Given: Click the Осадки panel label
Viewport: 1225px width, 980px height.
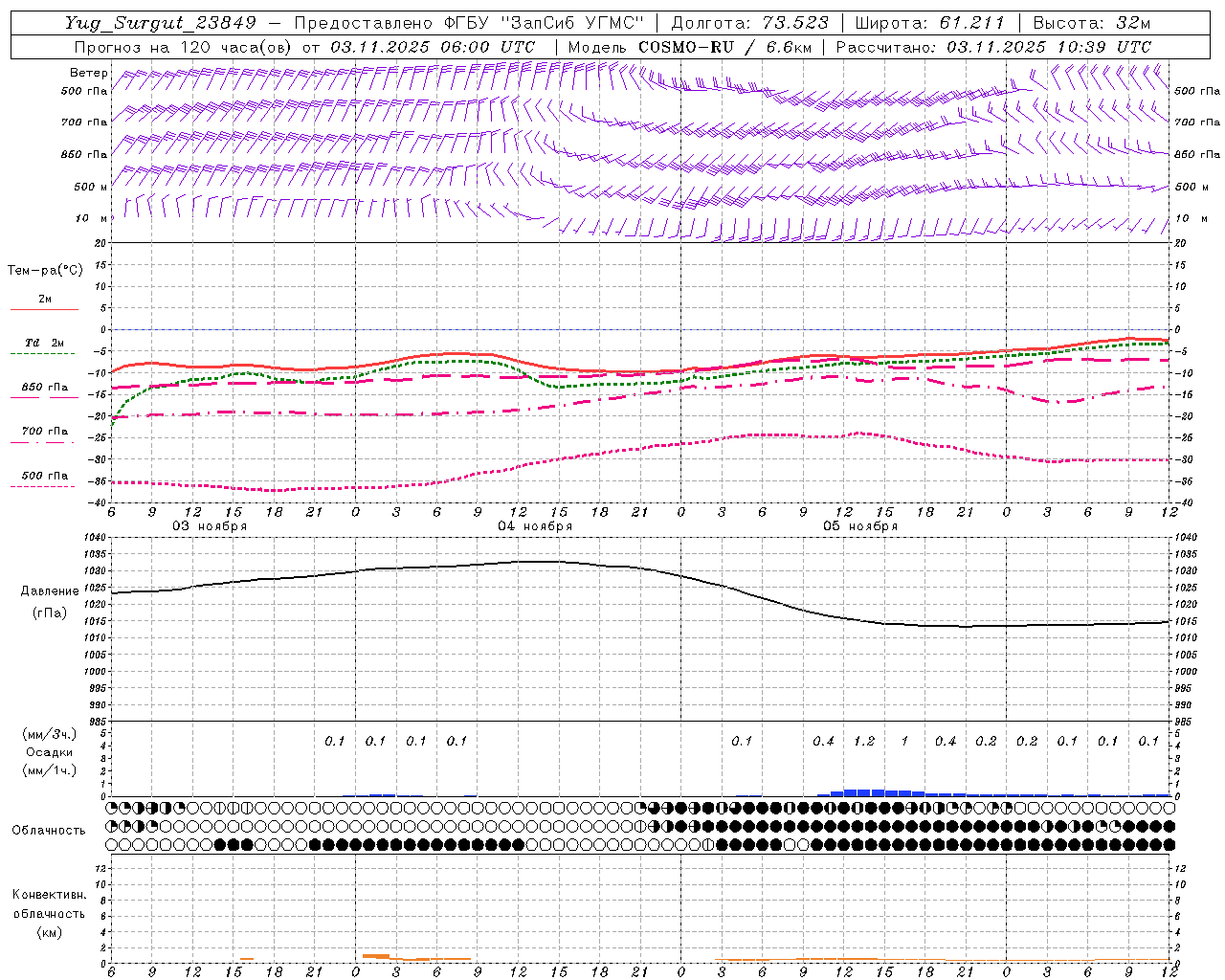Looking at the screenshot, I should pyautogui.click(x=50, y=752).
